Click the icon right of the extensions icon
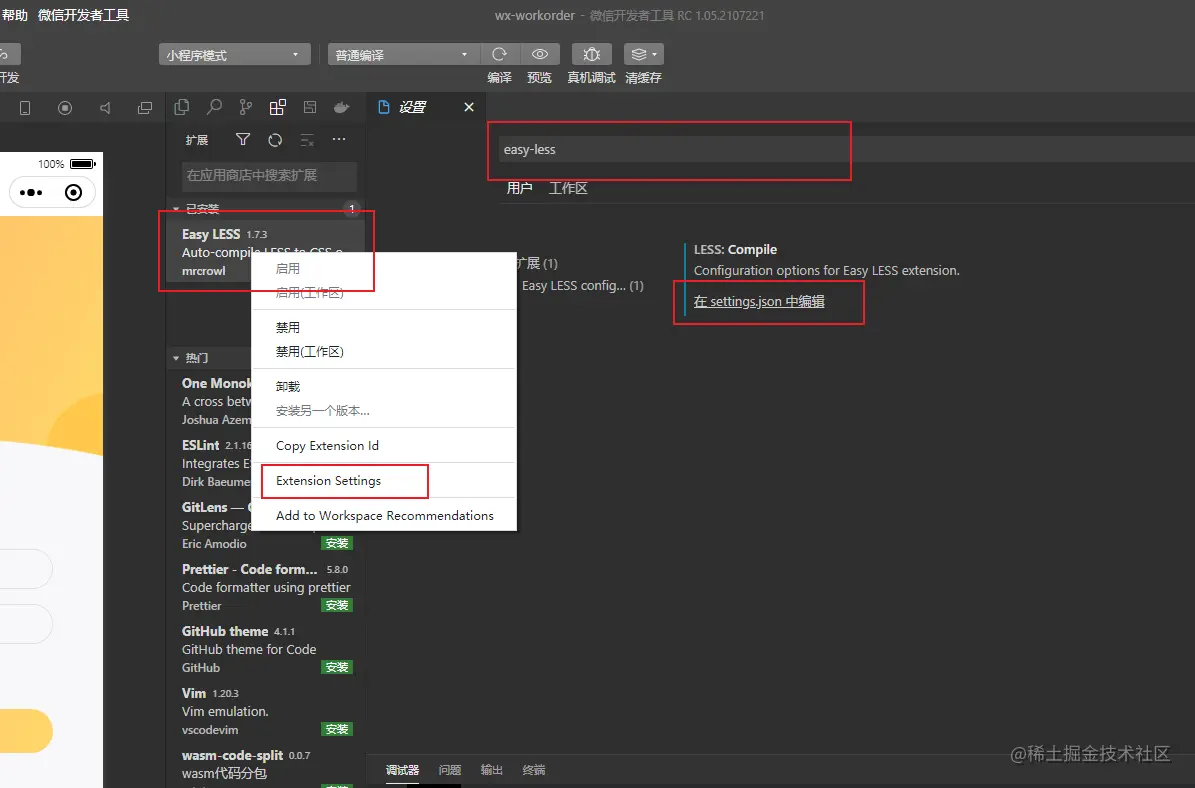The width and height of the screenshot is (1195, 788). (309, 107)
